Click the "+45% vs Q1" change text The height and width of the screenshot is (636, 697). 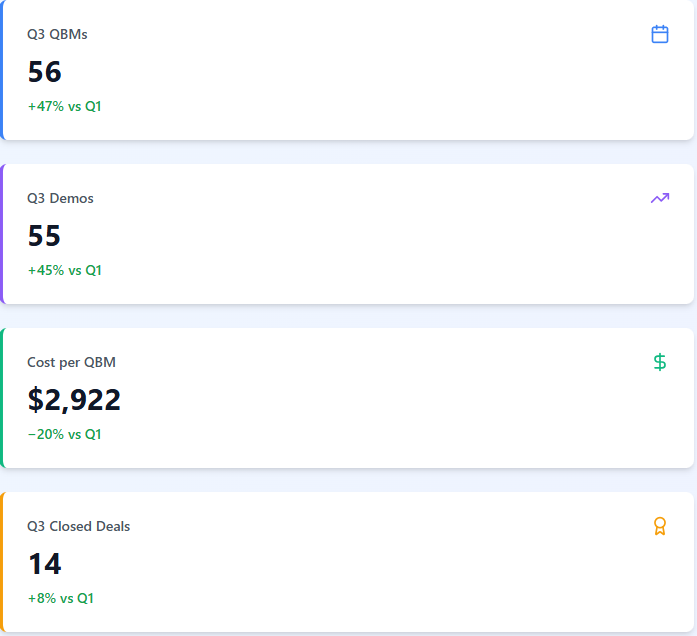(x=64, y=270)
